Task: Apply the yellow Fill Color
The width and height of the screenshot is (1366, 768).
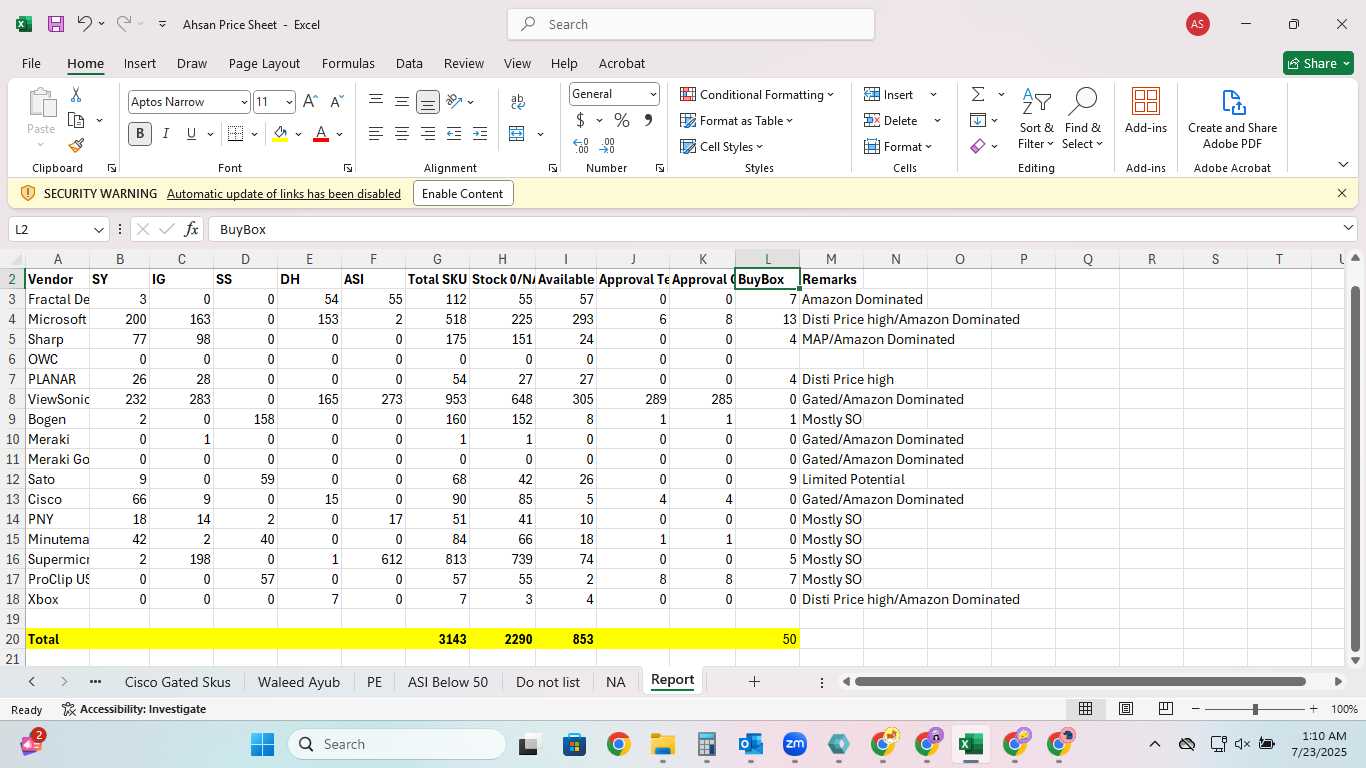Action: pyautogui.click(x=280, y=134)
